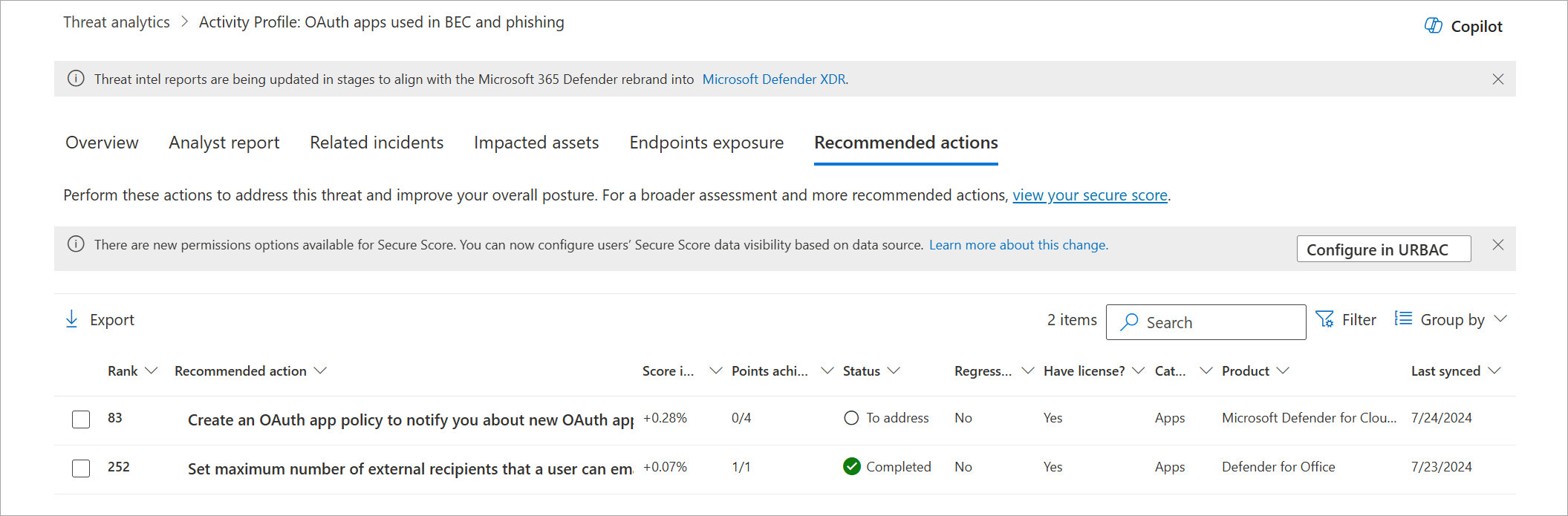The width and height of the screenshot is (1568, 516).
Task: Open the Product column dropdown
Action: 1283,370
